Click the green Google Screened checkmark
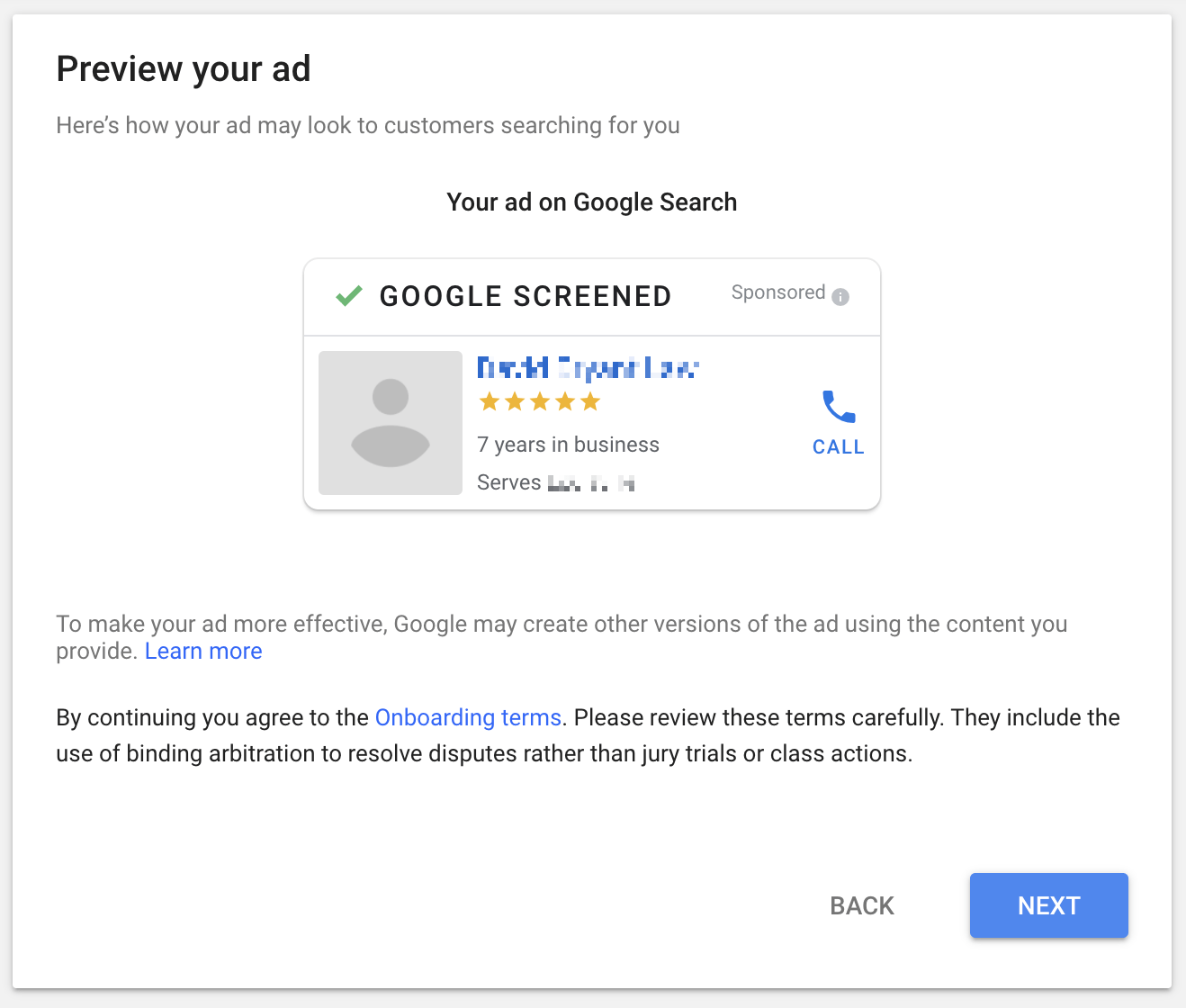 [349, 295]
